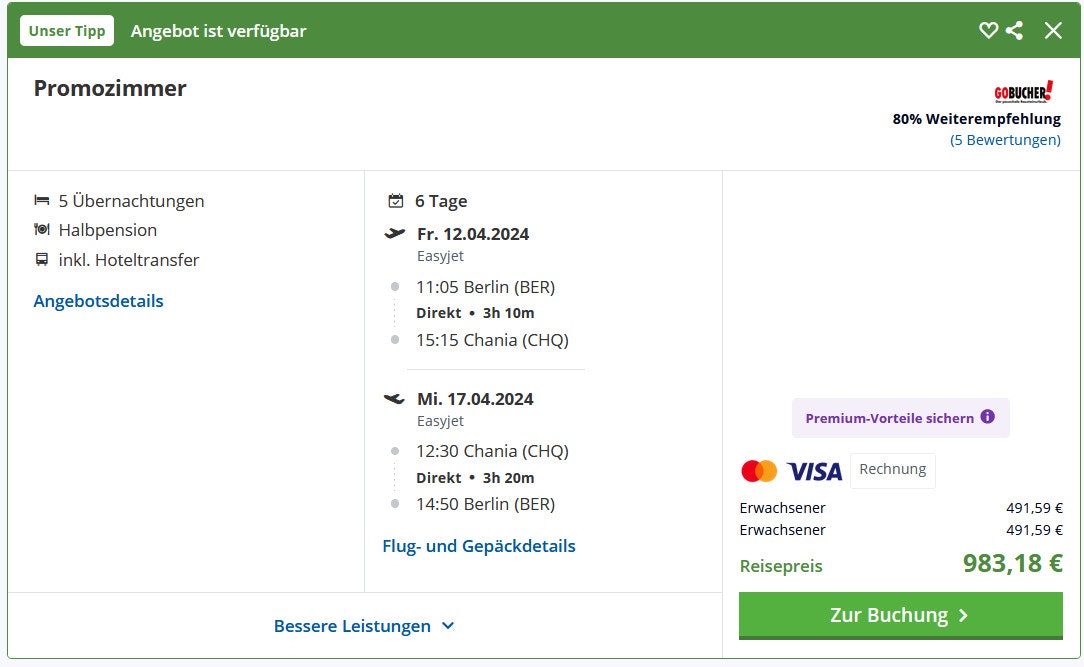Screen dimensions: 1084x667
Task: Close the offer panel with X
Action: [1053, 30]
